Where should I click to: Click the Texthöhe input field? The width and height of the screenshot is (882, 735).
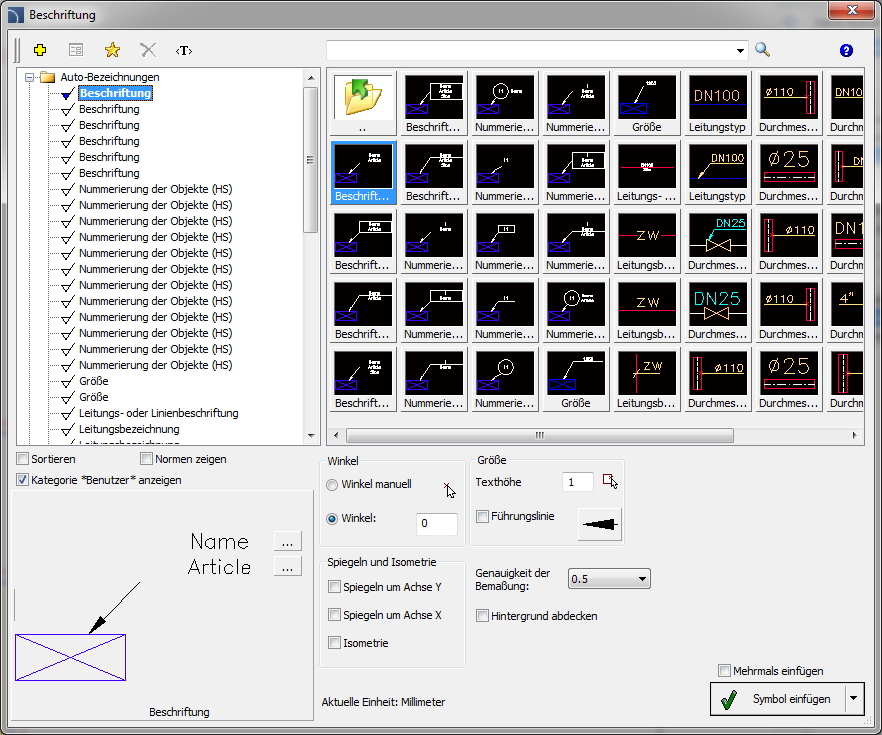coord(577,482)
